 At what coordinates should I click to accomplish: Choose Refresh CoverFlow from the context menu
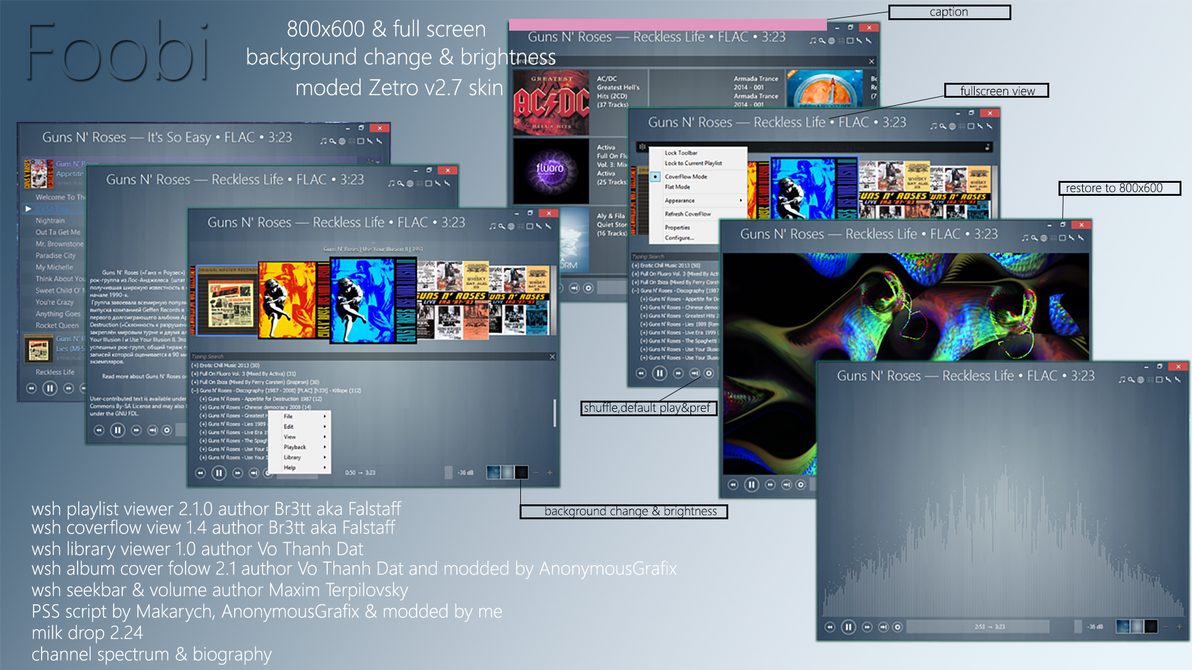click(x=688, y=214)
